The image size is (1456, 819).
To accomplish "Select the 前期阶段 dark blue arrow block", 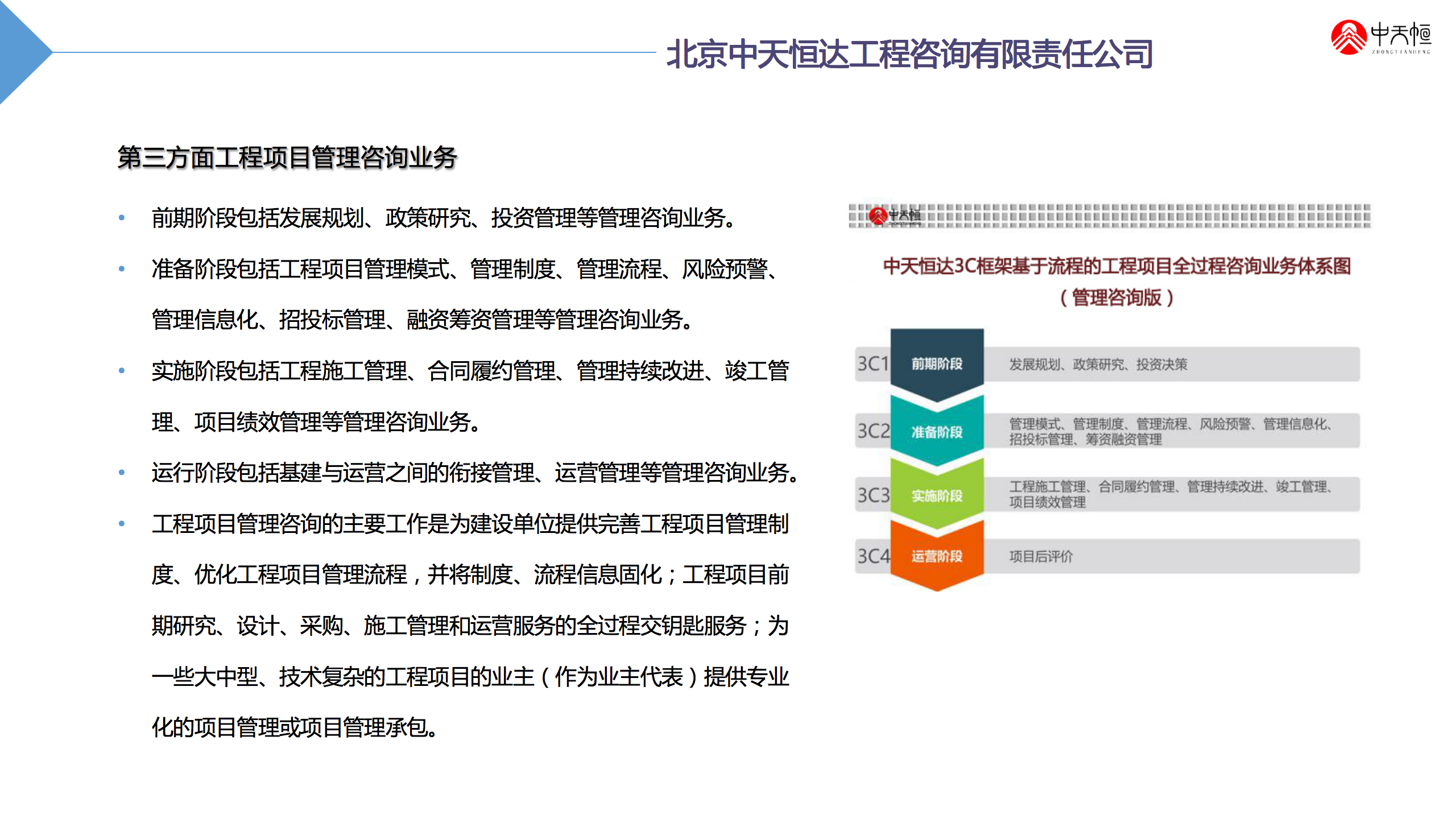I will coord(937,364).
